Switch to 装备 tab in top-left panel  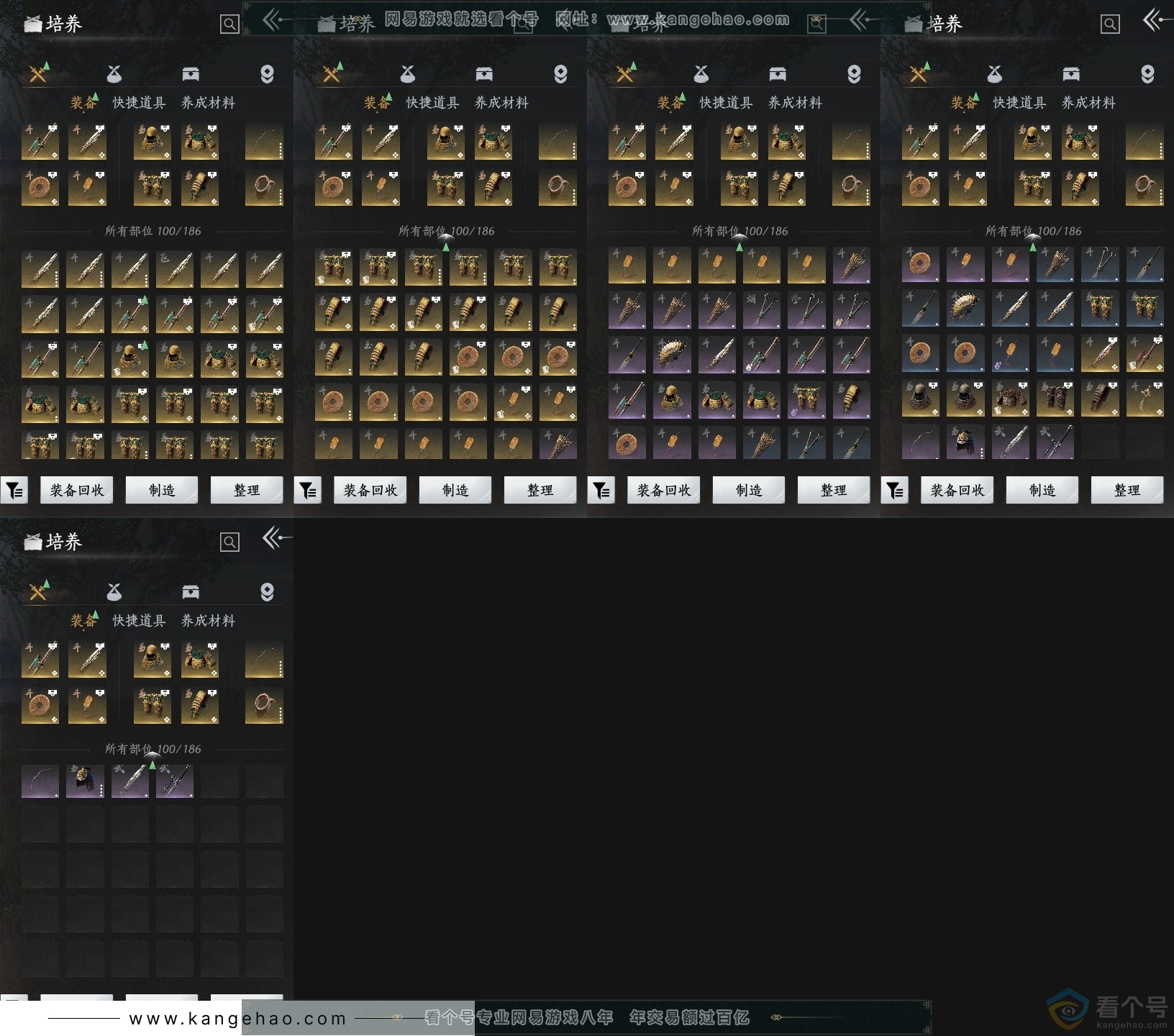(x=83, y=103)
